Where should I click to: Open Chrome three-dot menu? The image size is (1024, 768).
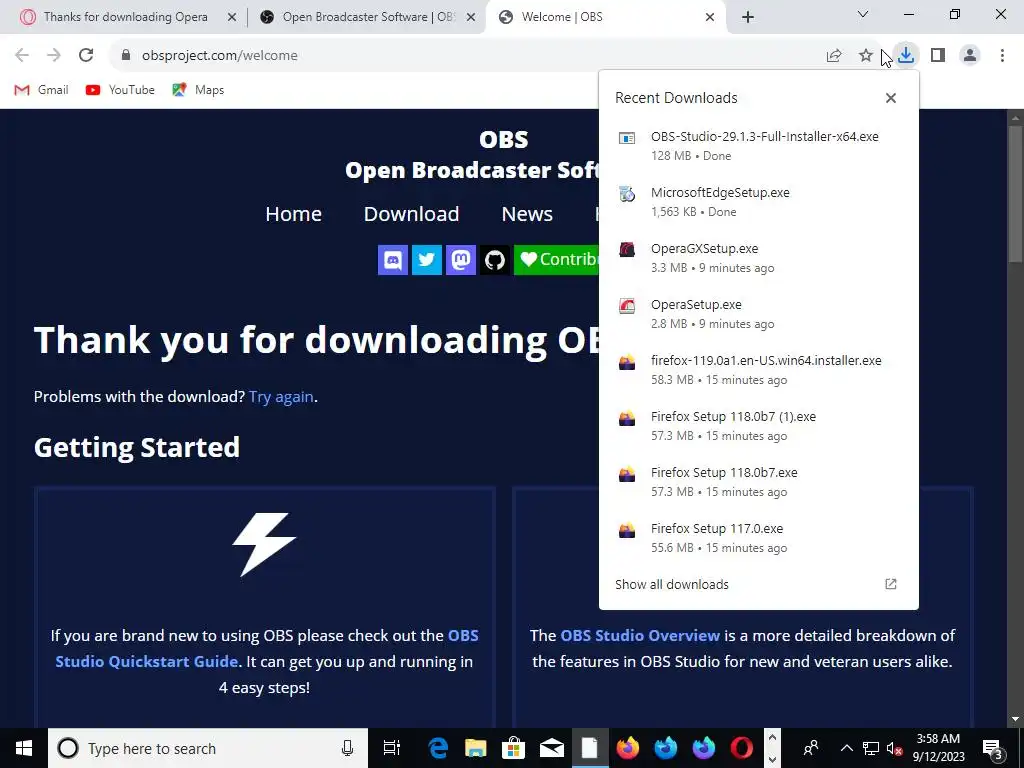point(1002,56)
